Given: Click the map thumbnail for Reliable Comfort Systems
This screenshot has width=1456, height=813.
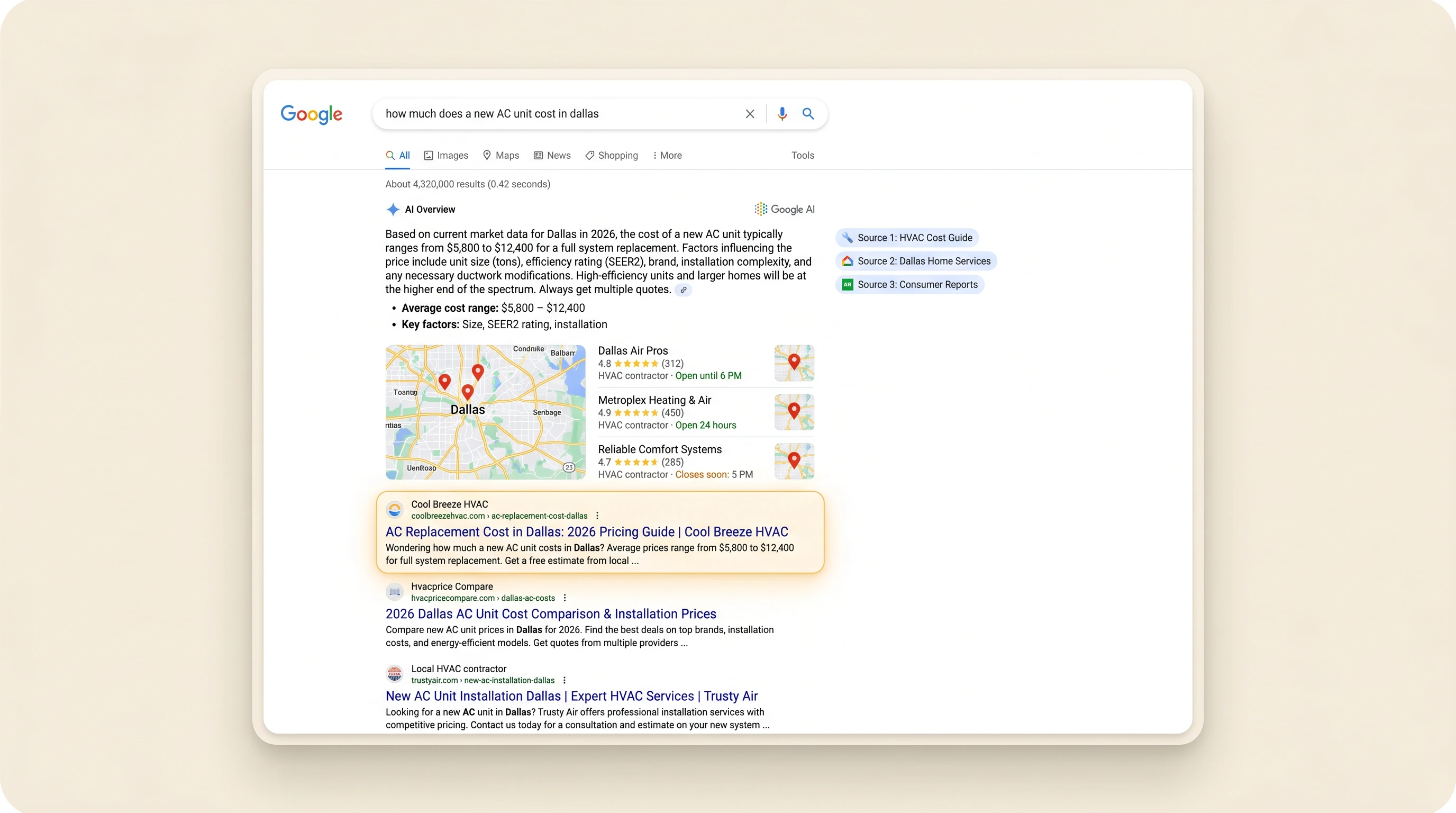Looking at the screenshot, I should (x=794, y=462).
